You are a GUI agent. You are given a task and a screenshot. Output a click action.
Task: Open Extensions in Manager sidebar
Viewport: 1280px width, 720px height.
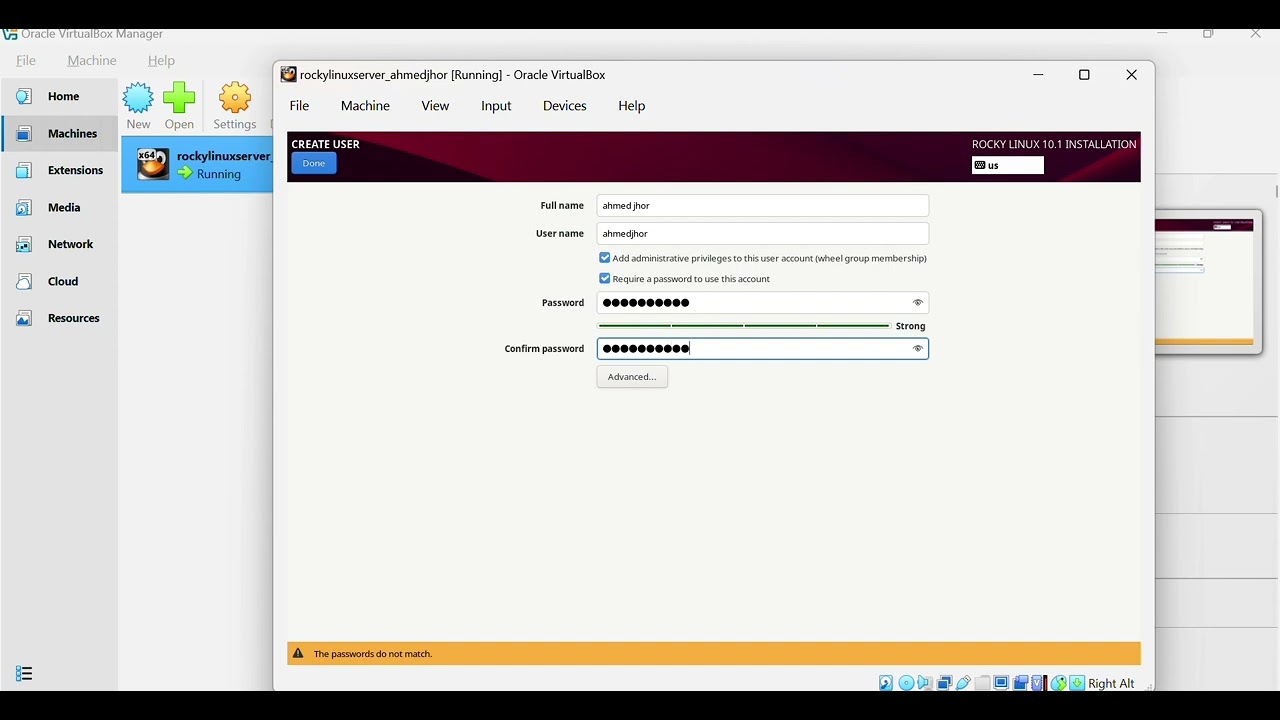point(59,170)
